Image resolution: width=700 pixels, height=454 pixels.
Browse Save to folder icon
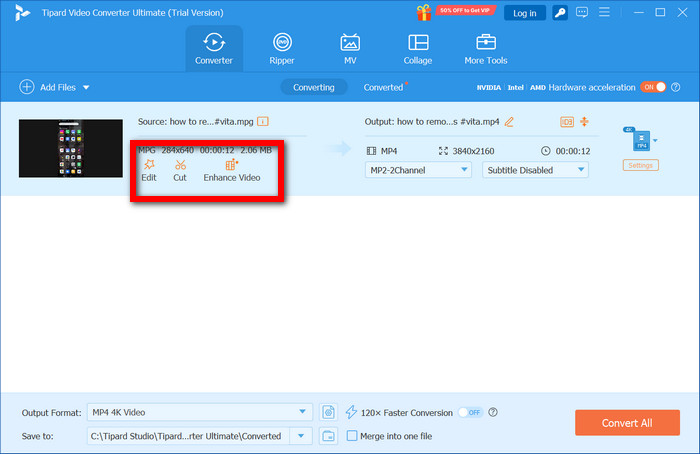tap(329, 436)
